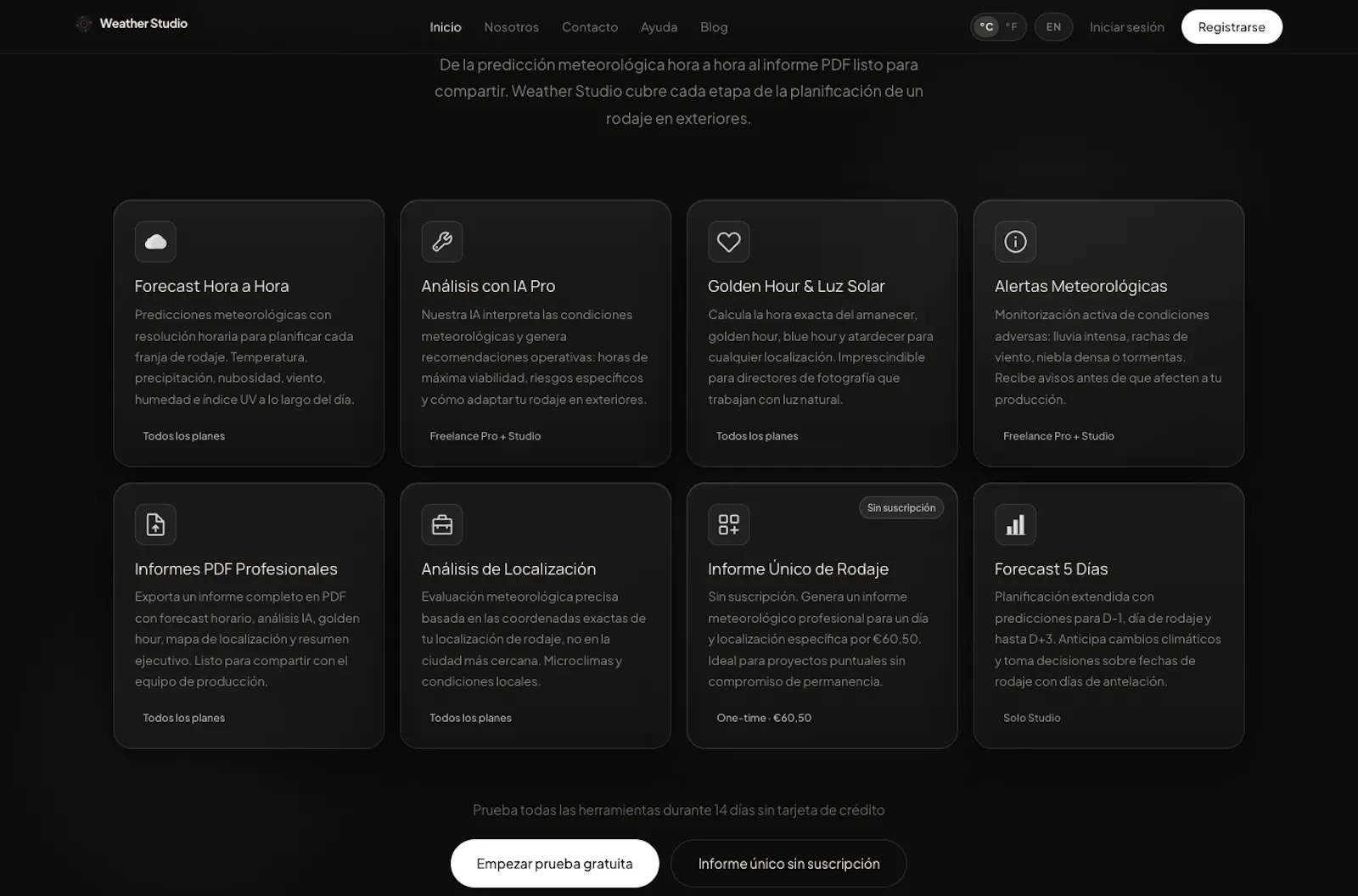Click the Registrarse button
Image resolution: width=1358 pixels, height=896 pixels.
point(1232,26)
